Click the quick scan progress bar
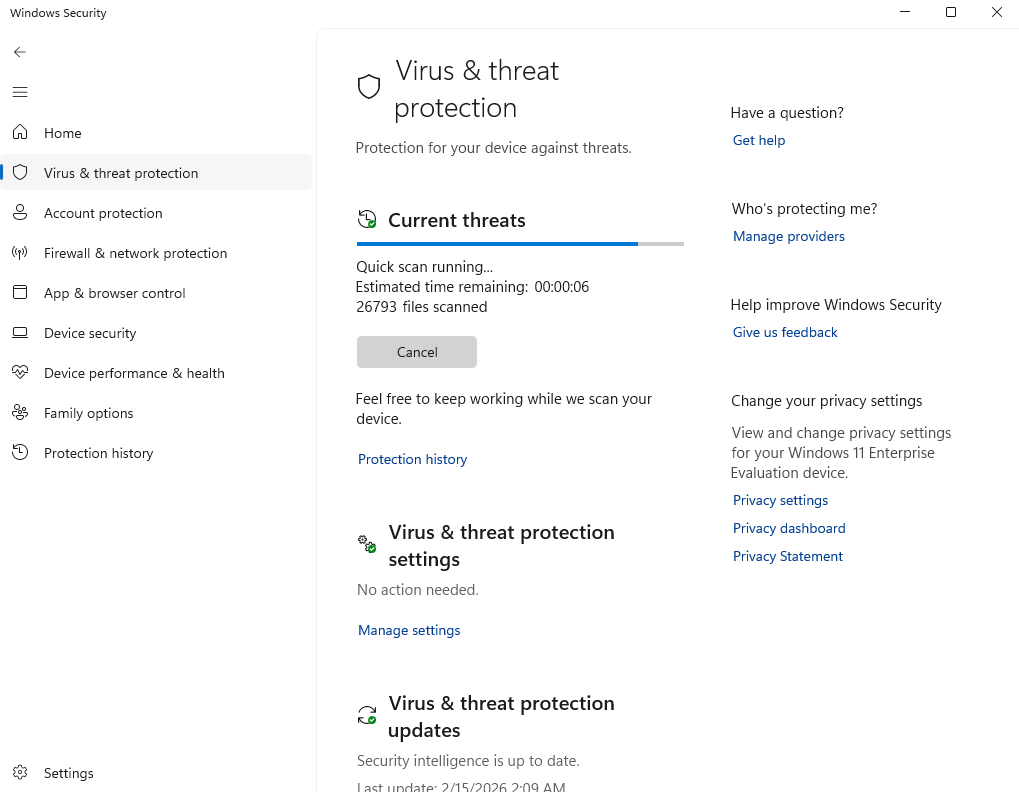Screen dimensions: 1019x792 coord(520,244)
